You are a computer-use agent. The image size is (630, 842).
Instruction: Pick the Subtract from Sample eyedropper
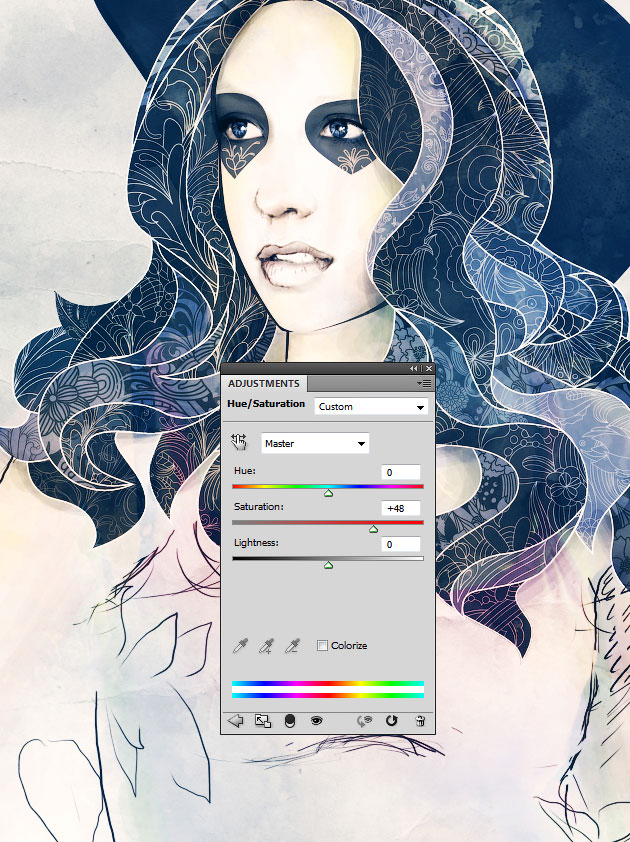tap(292, 645)
